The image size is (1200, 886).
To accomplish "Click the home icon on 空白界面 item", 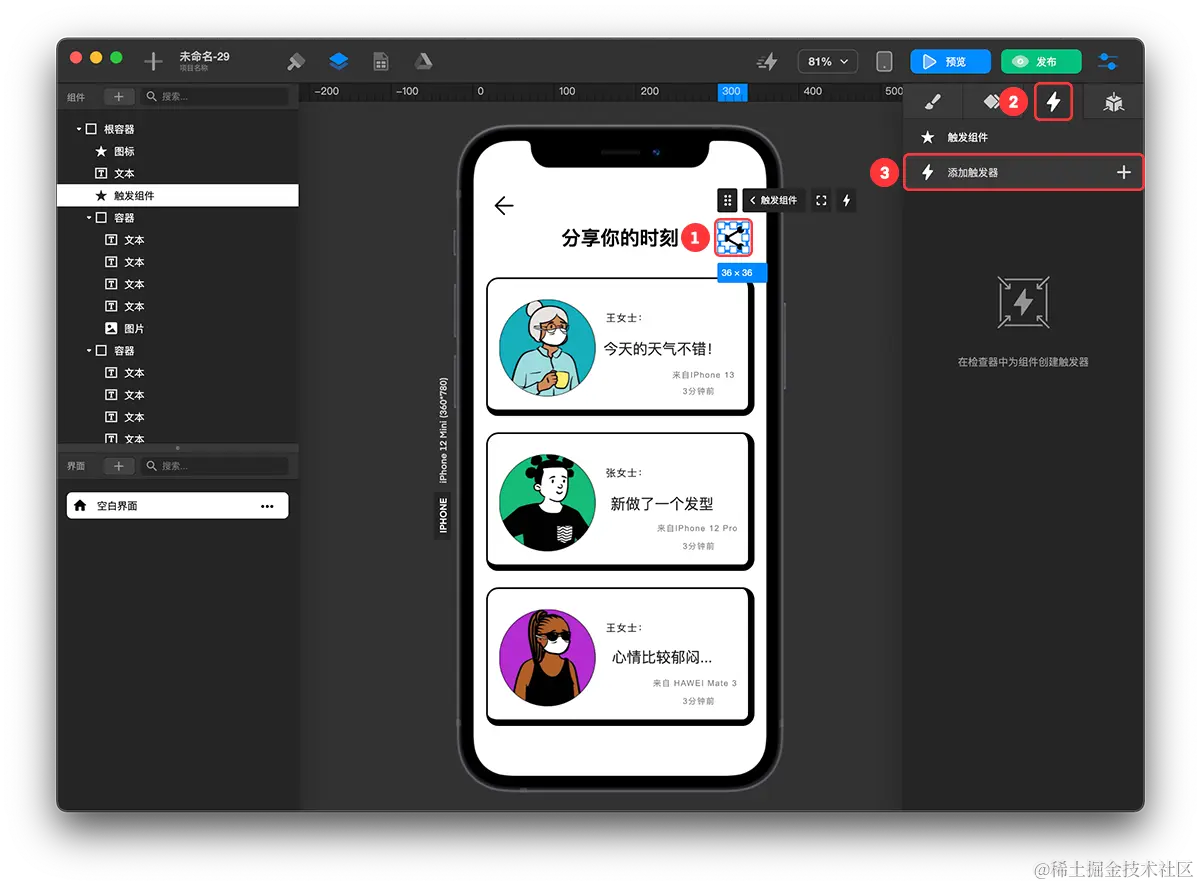I will (81, 506).
